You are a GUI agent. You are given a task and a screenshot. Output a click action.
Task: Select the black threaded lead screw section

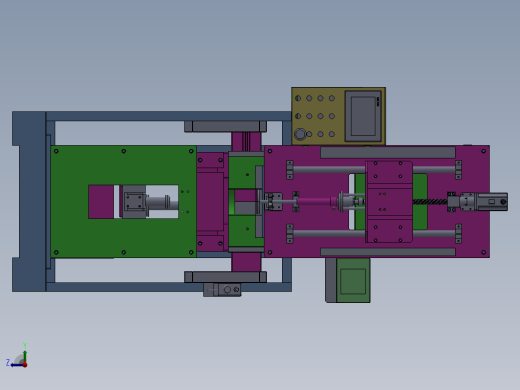click(x=430, y=202)
